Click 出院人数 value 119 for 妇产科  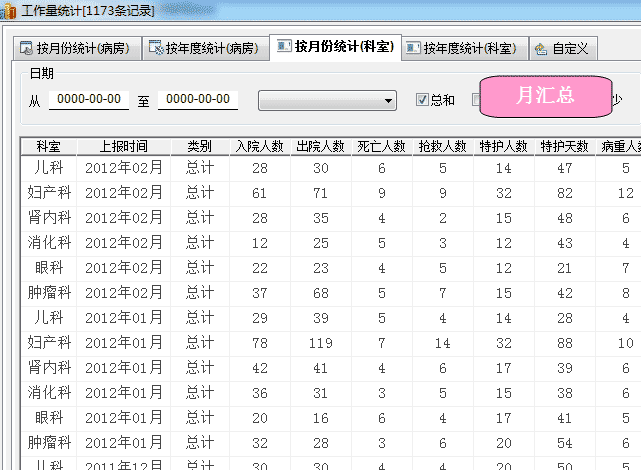point(321,343)
